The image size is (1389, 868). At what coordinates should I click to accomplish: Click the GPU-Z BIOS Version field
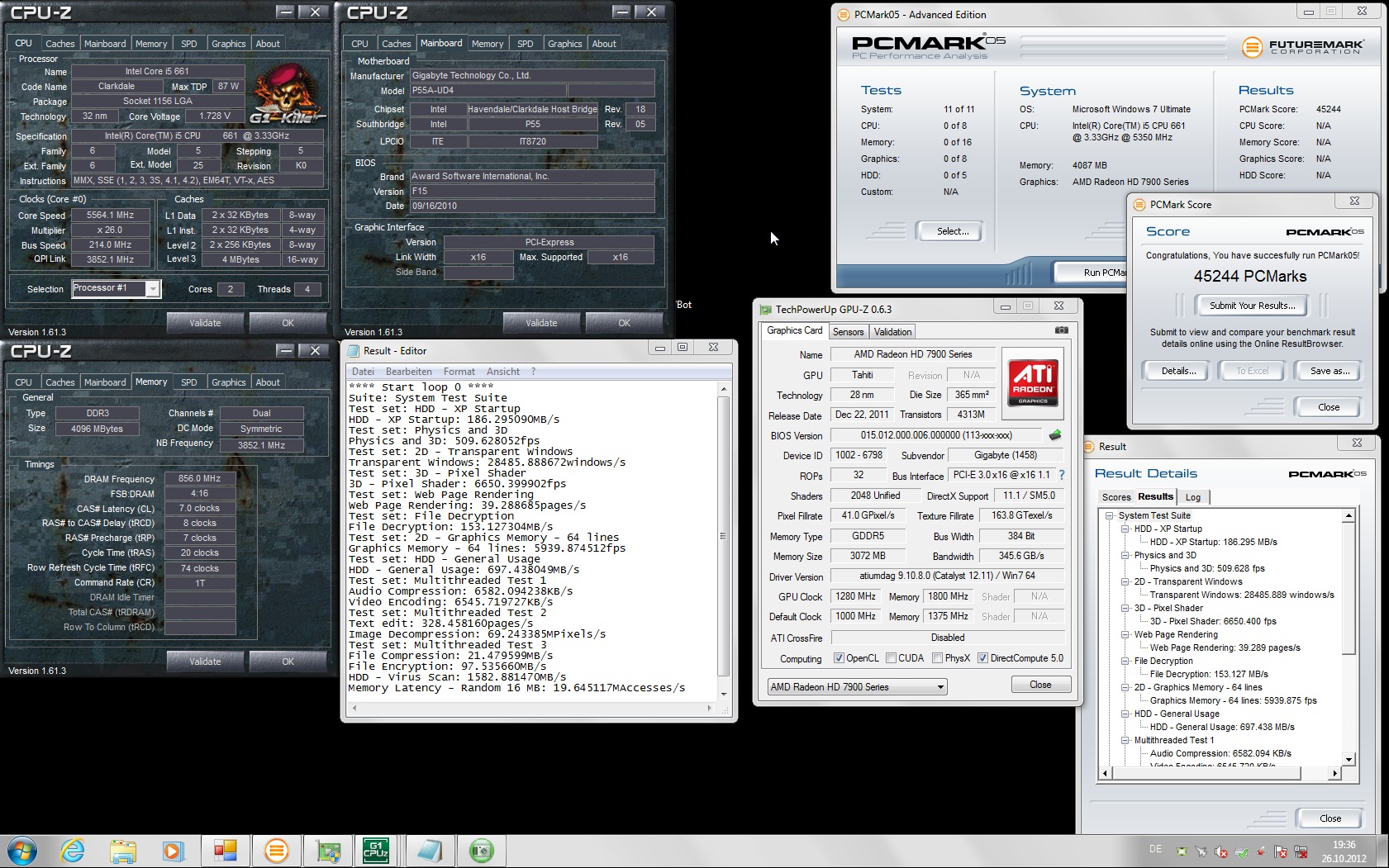coord(936,435)
